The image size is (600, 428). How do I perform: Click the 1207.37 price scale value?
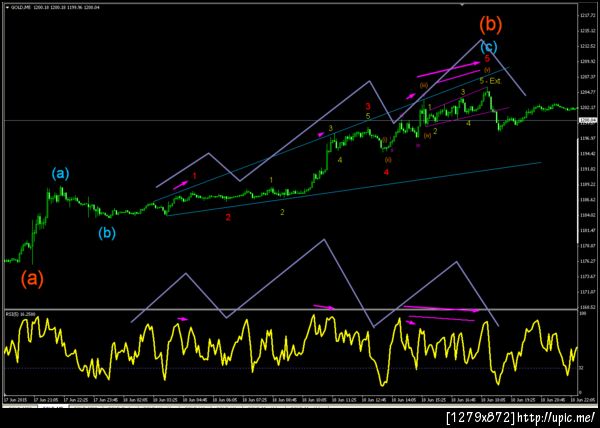click(x=586, y=76)
